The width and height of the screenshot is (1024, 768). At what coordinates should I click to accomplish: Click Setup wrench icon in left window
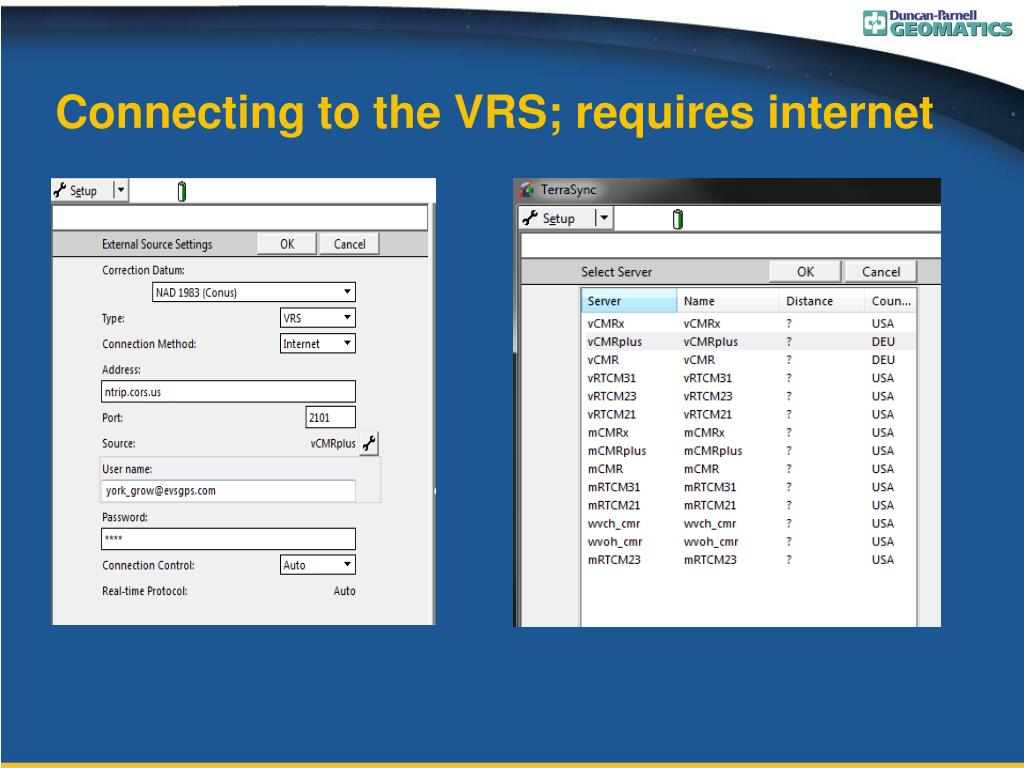(60, 190)
